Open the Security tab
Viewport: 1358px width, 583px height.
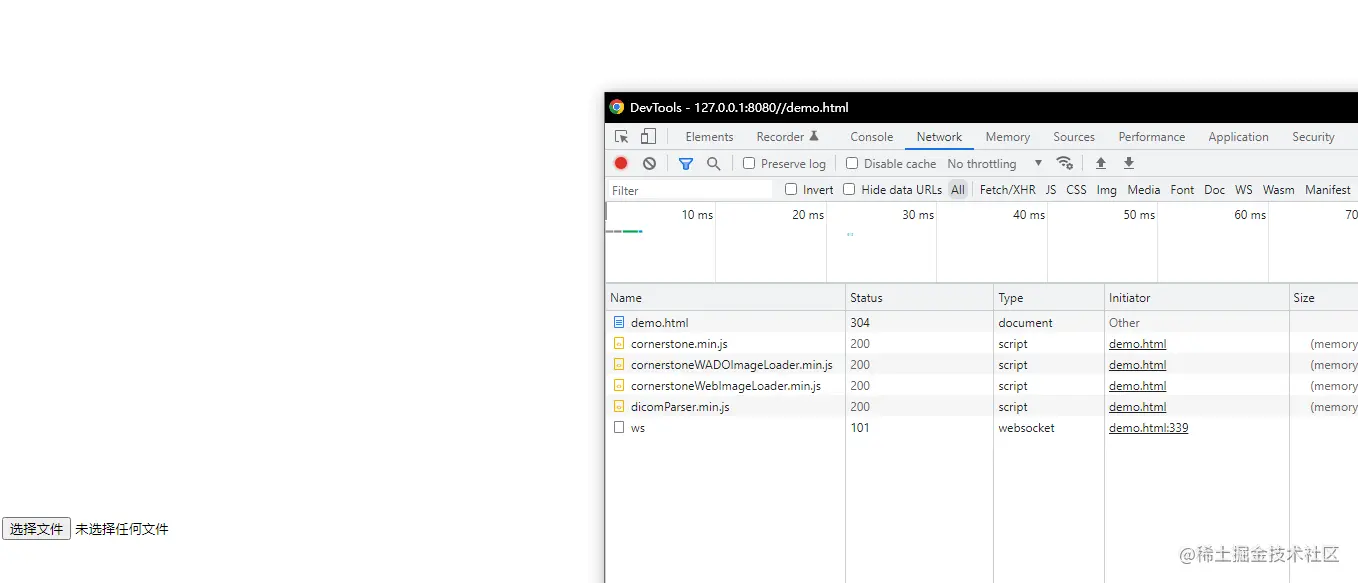tap(1313, 137)
